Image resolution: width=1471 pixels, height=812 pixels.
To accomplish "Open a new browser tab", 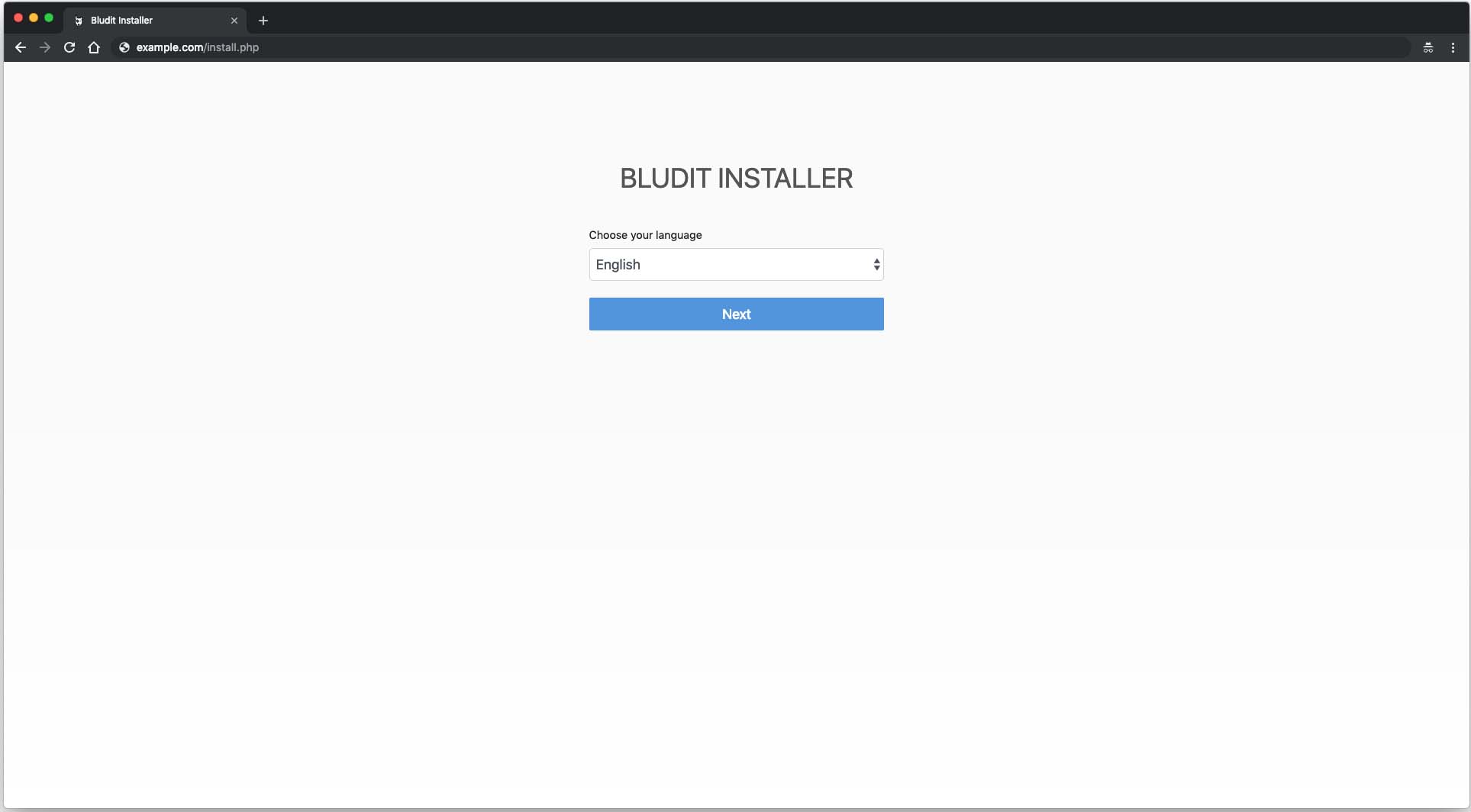I will click(x=263, y=21).
